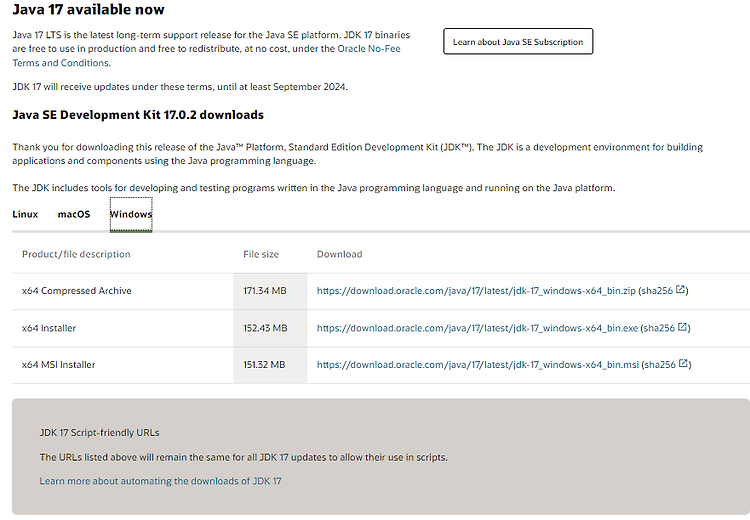This screenshot has height=520, width=750.
Task: Click the 152.43 MB file size
Action: 265,328
